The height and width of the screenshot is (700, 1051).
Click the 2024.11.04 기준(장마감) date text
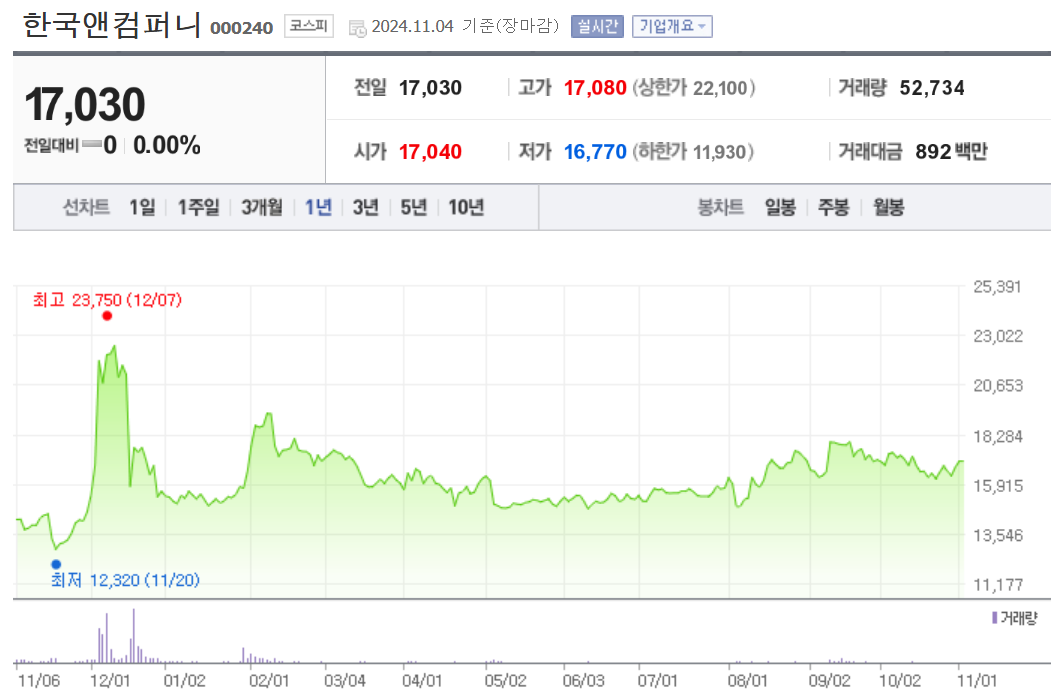(465, 26)
